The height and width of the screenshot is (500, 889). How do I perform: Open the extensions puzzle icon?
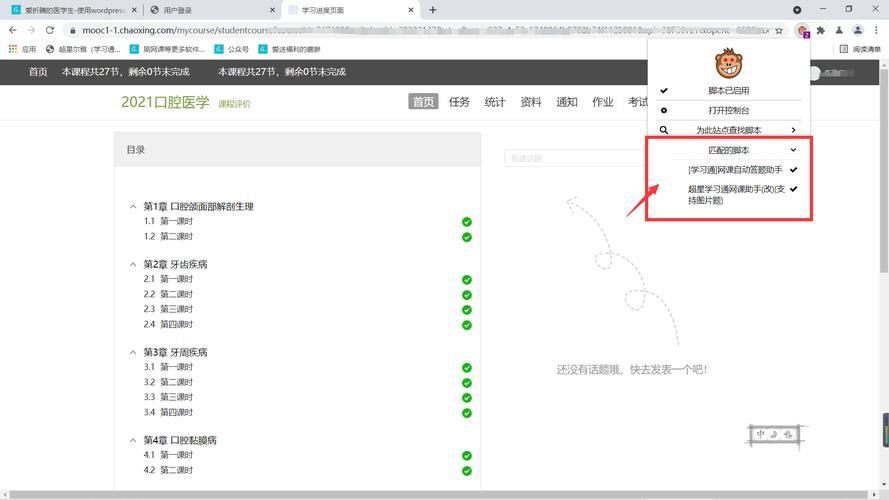820,31
